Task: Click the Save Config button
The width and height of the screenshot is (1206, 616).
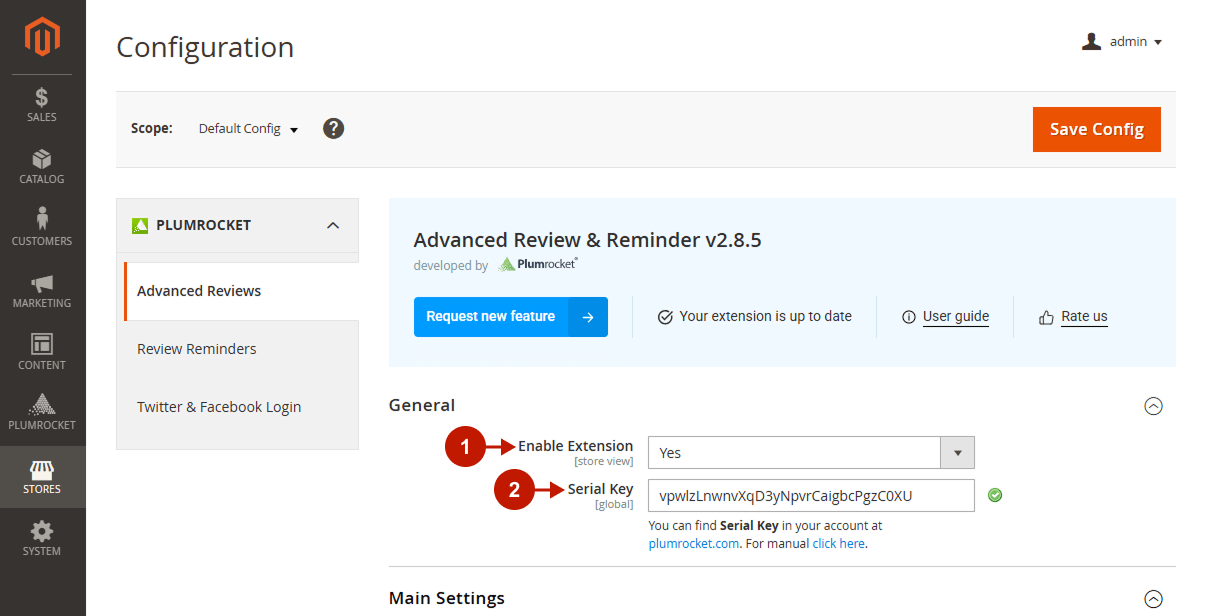Action: pos(1097,129)
